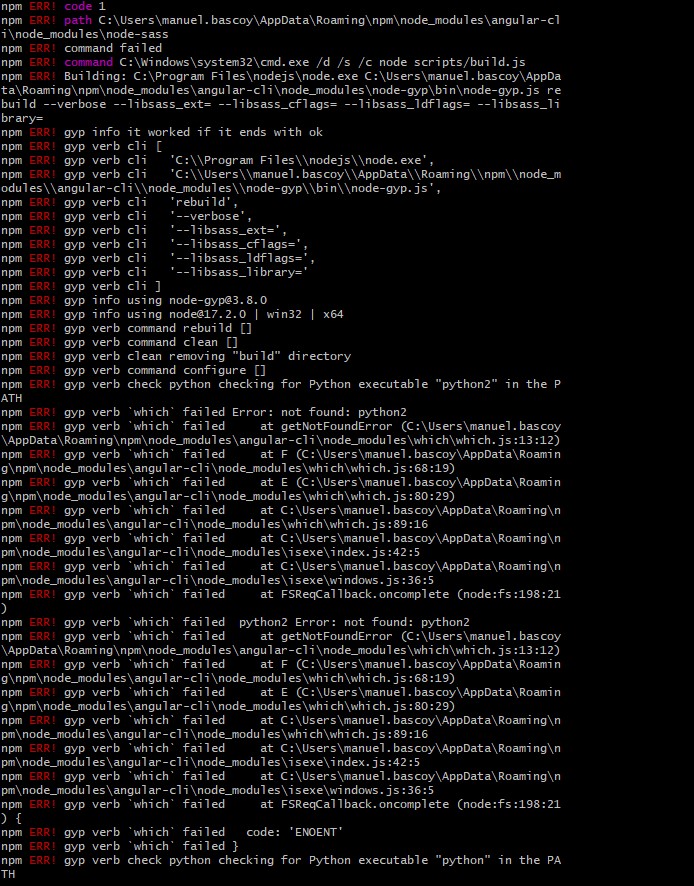Click the "command clean []" line
The height and width of the screenshot is (886, 694).
pyautogui.click(x=183, y=342)
